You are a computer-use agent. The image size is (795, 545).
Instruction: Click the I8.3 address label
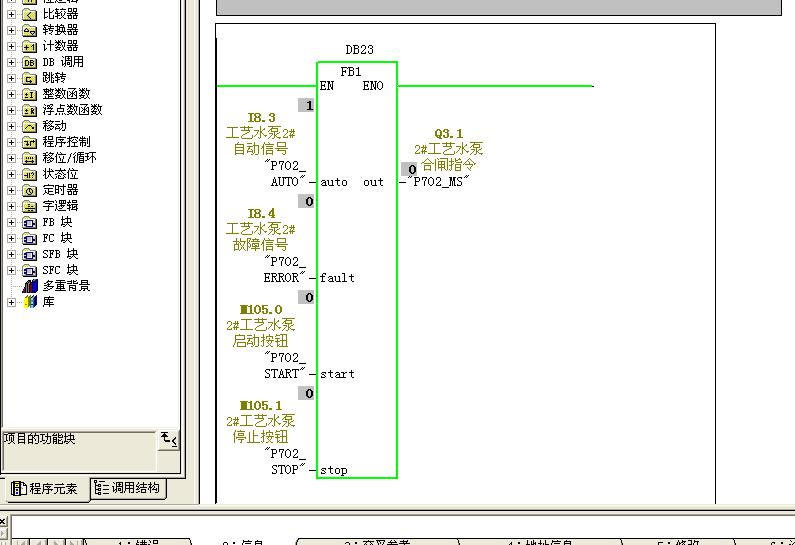tap(262, 118)
